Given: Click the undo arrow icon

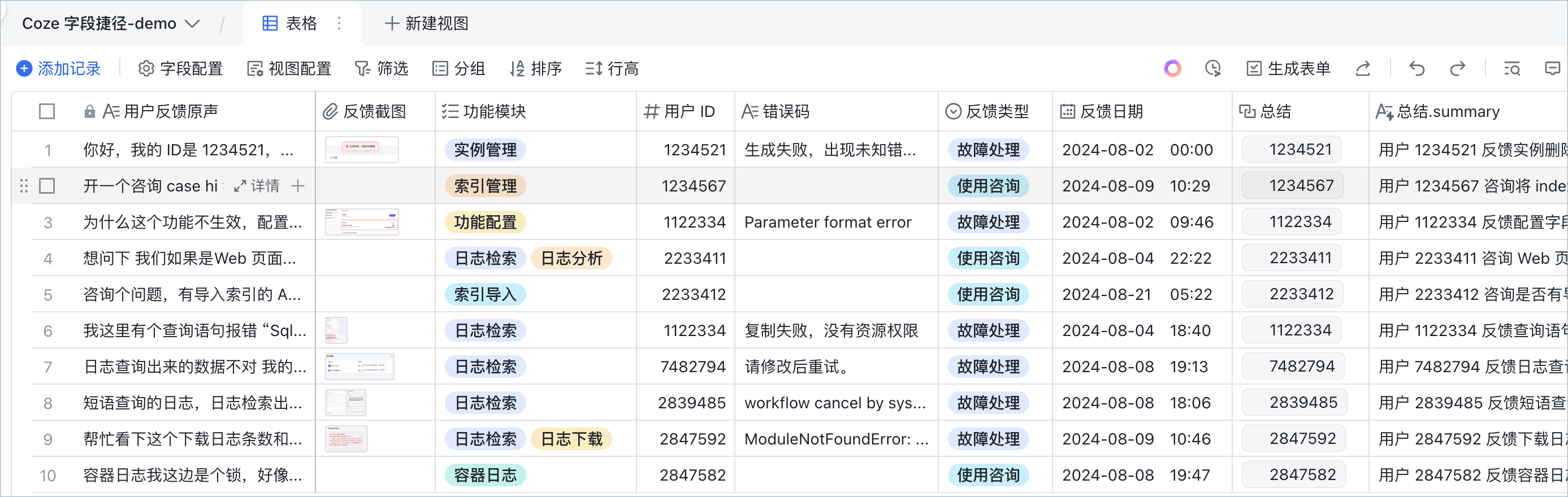Looking at the screenshot, I should 1417,69.
